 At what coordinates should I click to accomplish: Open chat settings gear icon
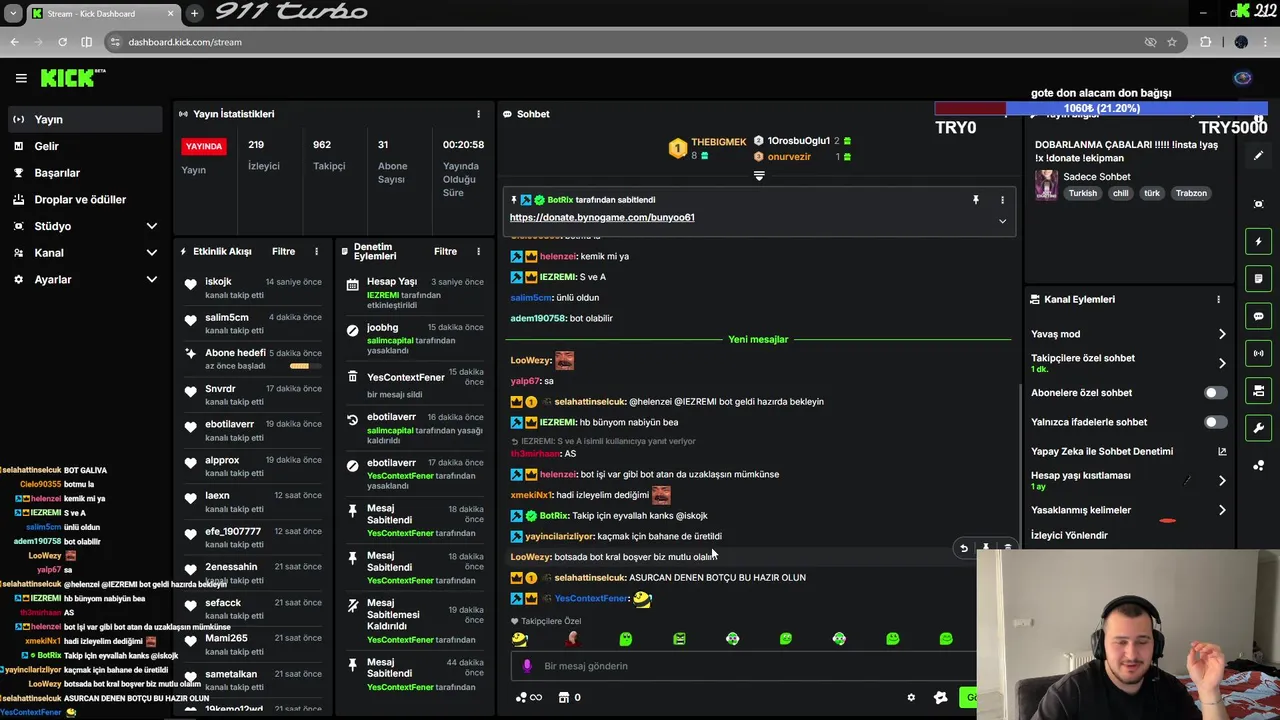point(911,698)
